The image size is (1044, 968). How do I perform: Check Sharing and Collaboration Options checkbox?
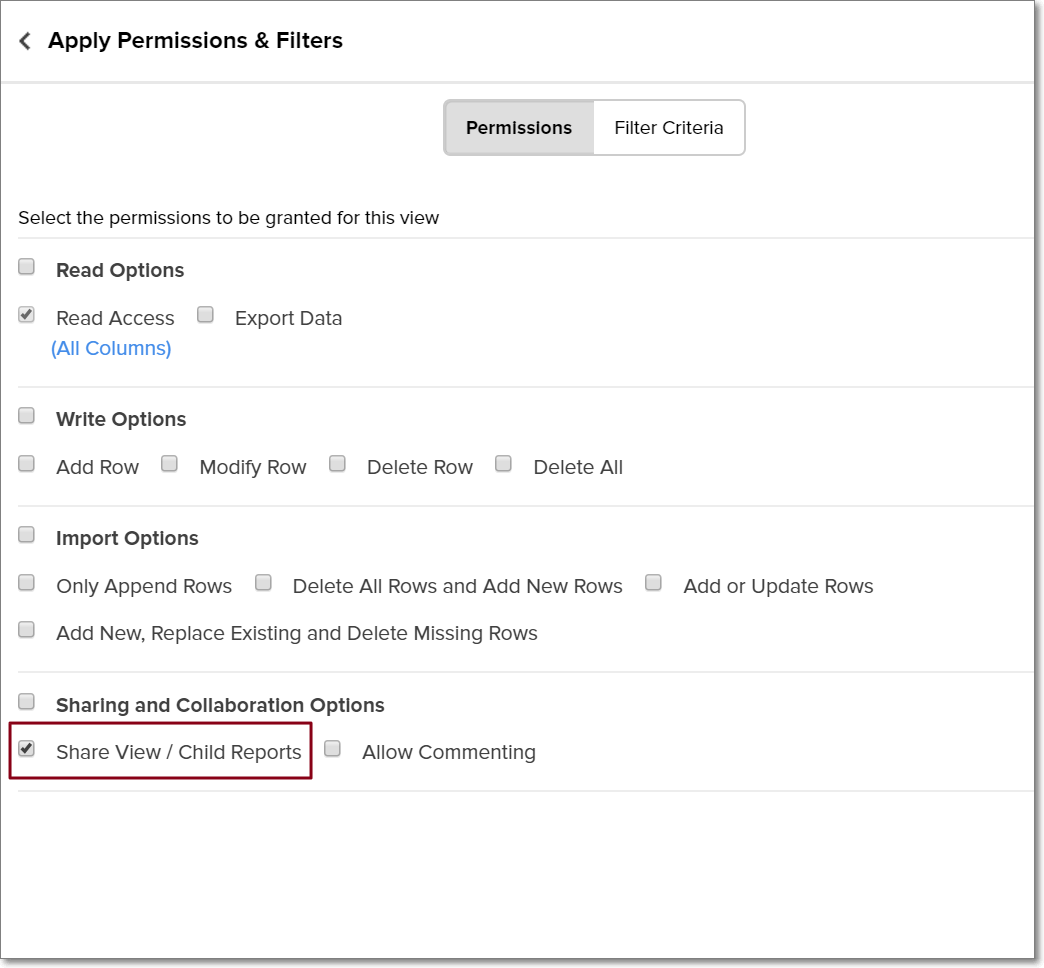27,701
